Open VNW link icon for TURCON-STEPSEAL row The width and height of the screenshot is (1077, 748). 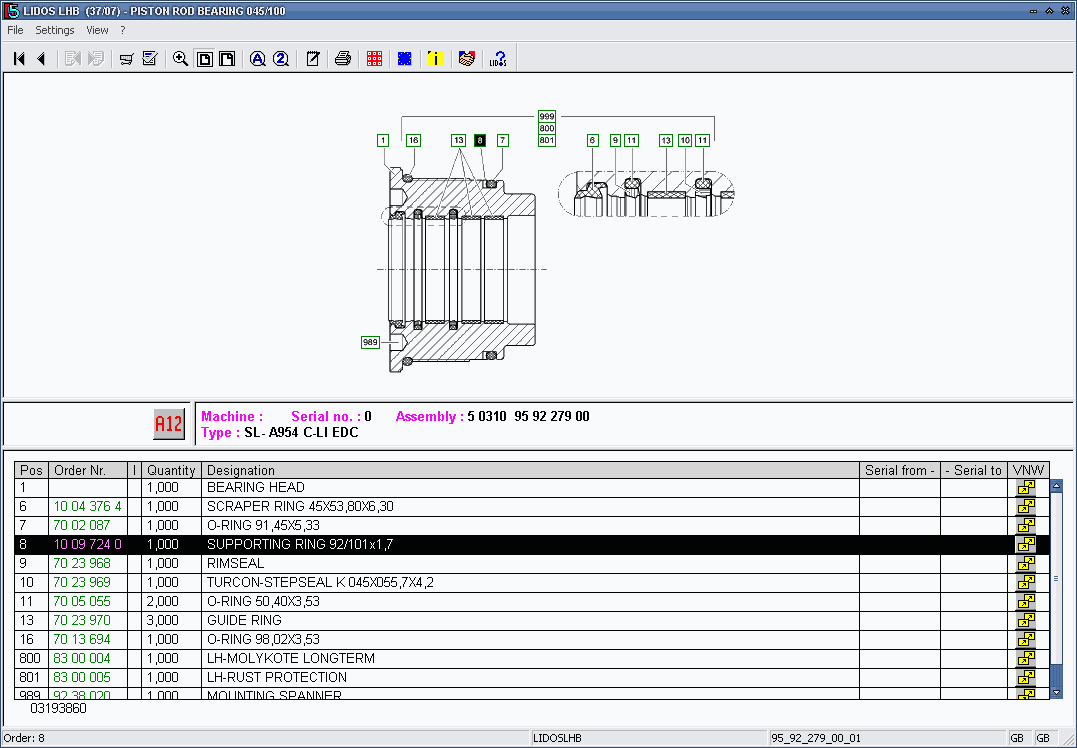(x=1026, y=582)
